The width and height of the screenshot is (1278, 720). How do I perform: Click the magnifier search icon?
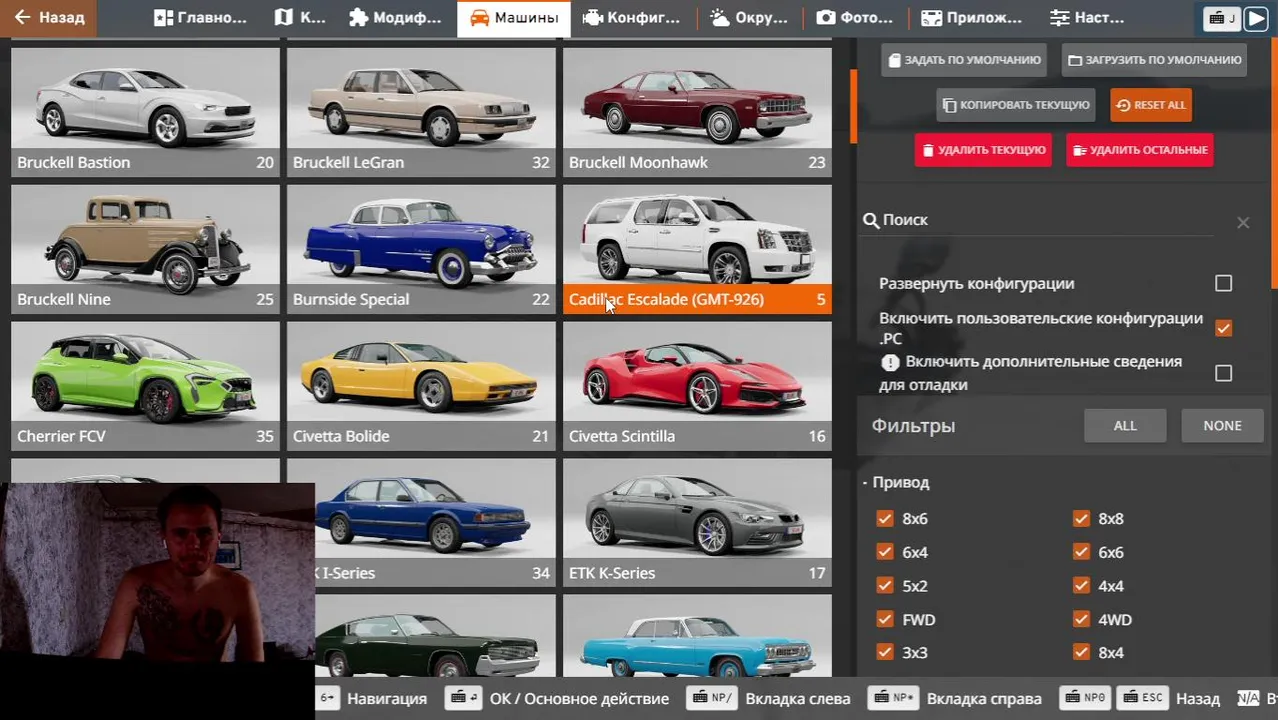coord(871,221)
